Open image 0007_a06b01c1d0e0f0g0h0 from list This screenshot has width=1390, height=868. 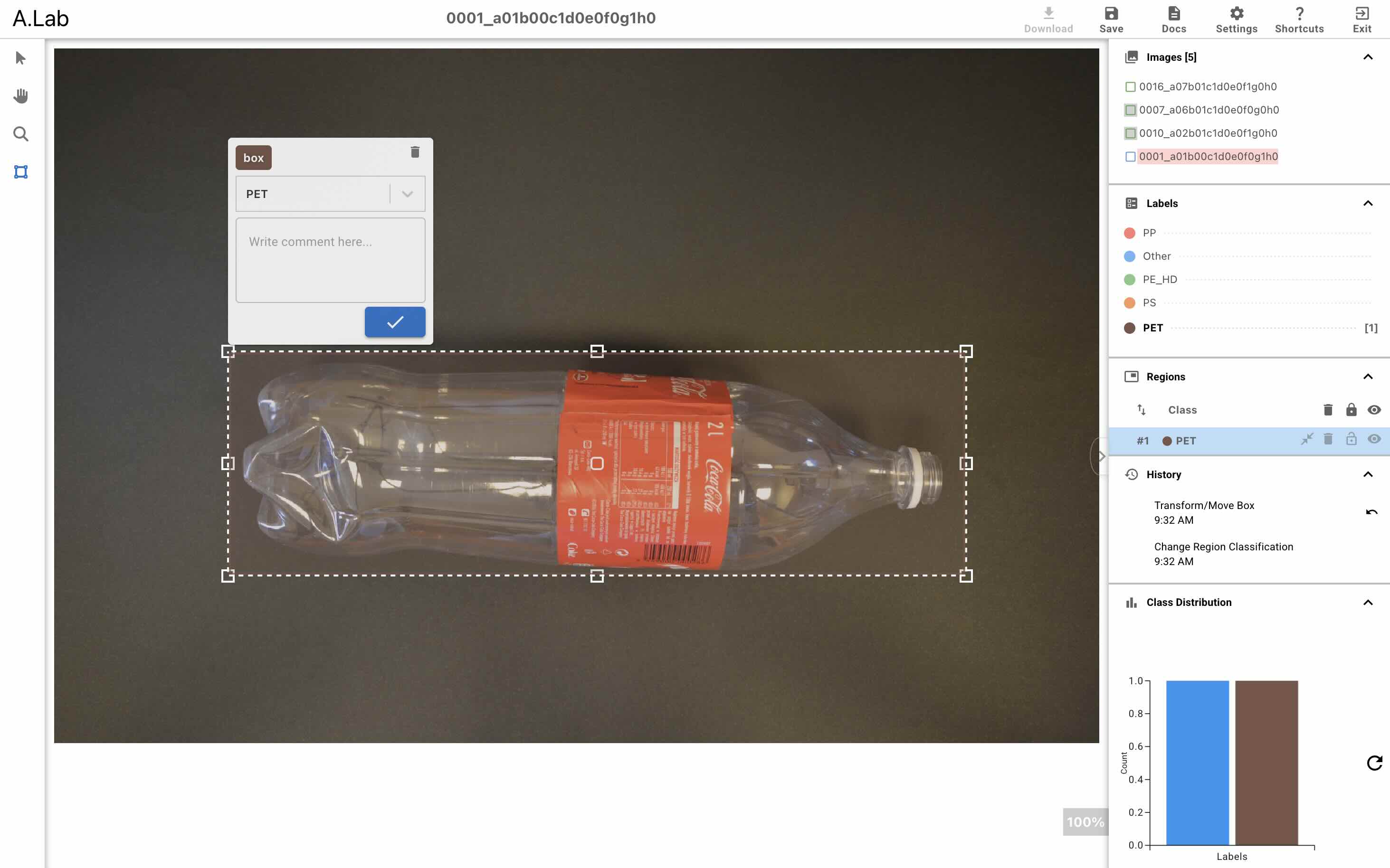point(1209,110)
